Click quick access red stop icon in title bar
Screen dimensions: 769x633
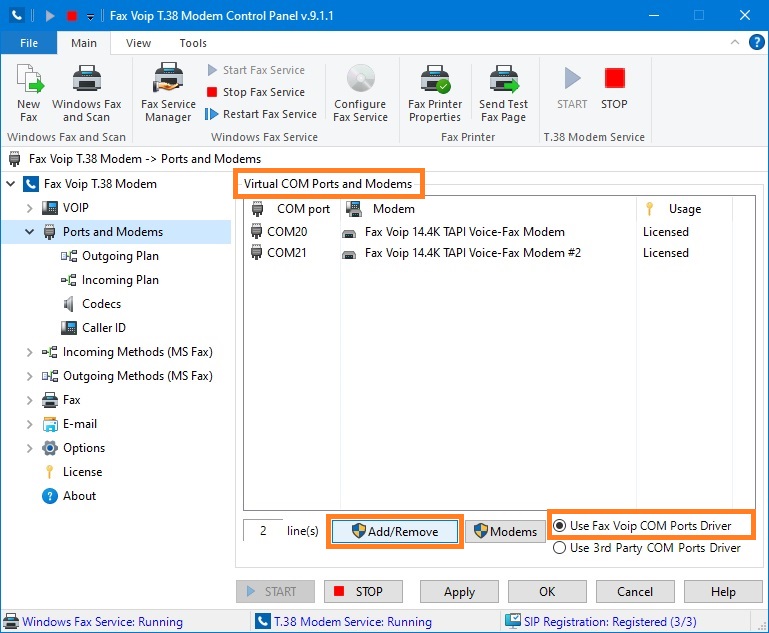point(72,16)
